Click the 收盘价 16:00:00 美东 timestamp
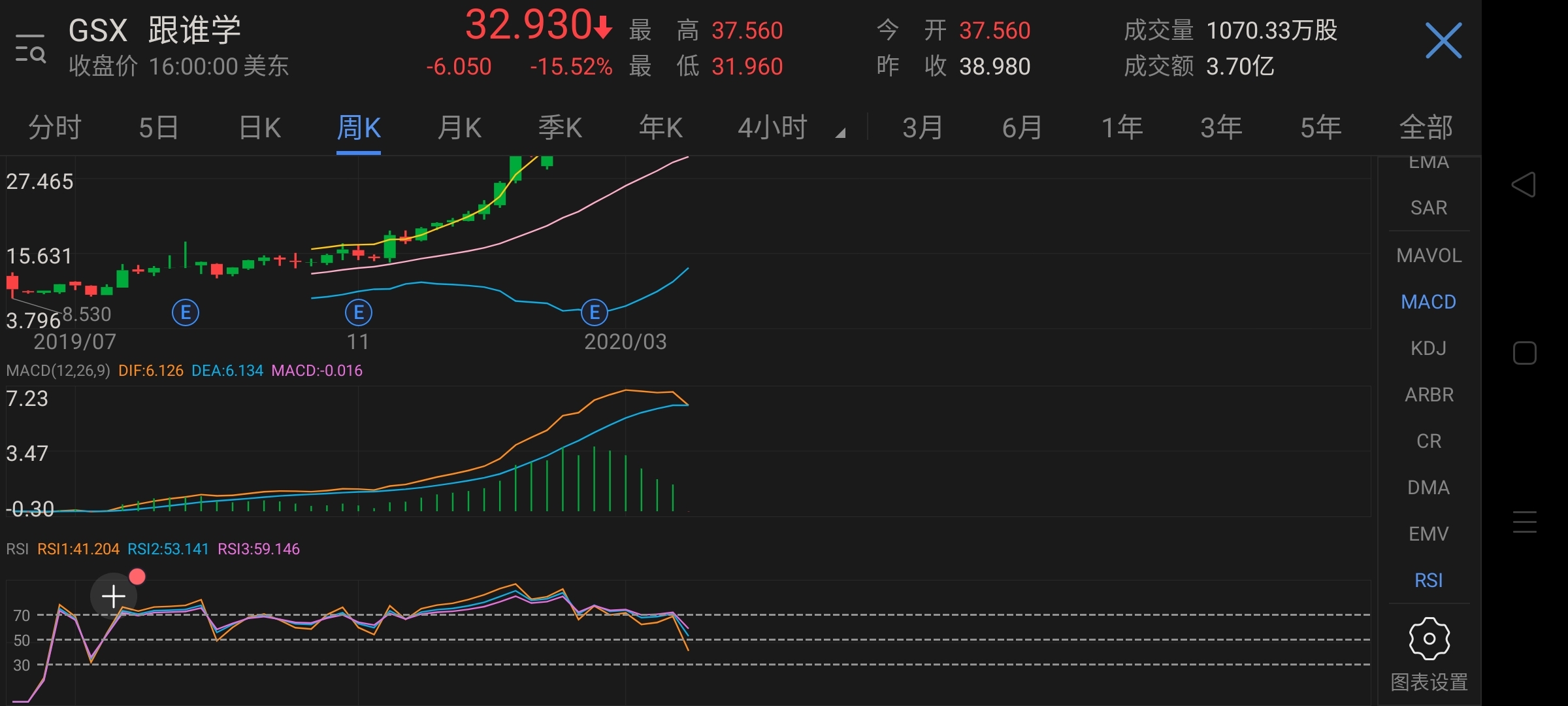 point(178,66)
